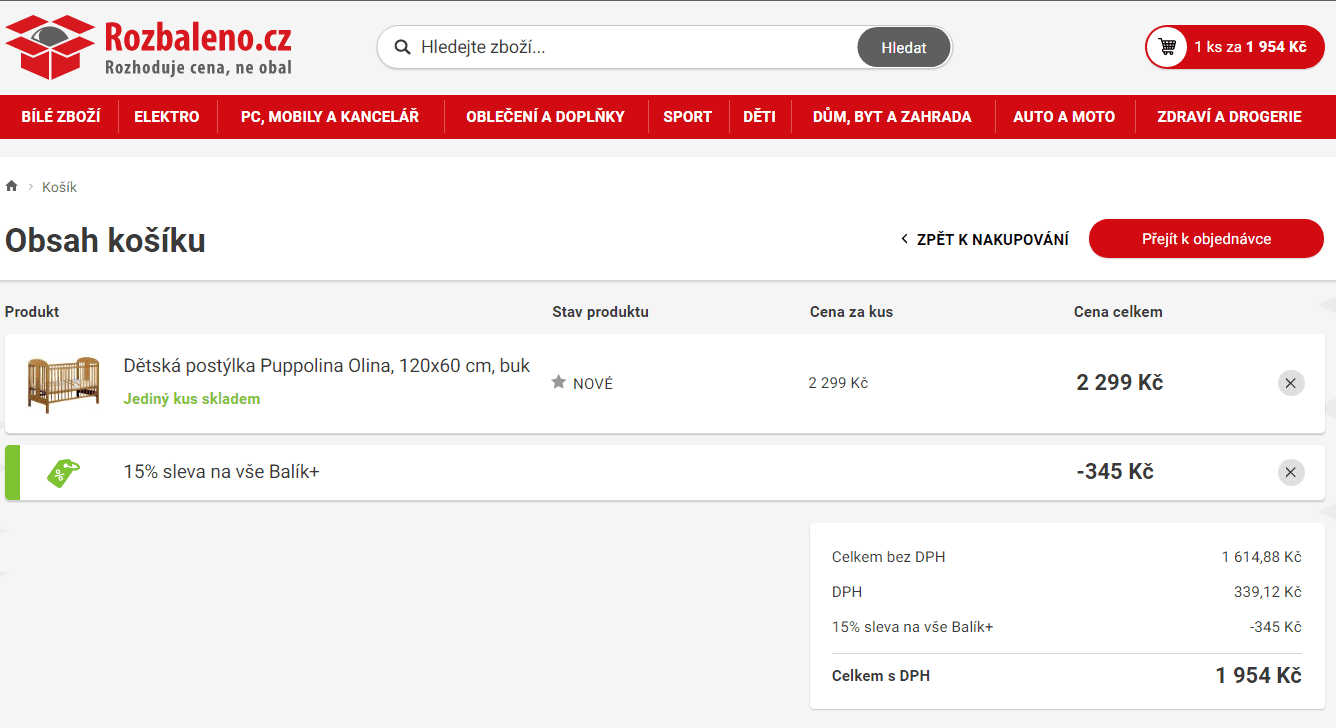Select PC, MOBILY A KANCELÁŘ menu
This screenshot has height=728, width=1336.
point(330,117)
